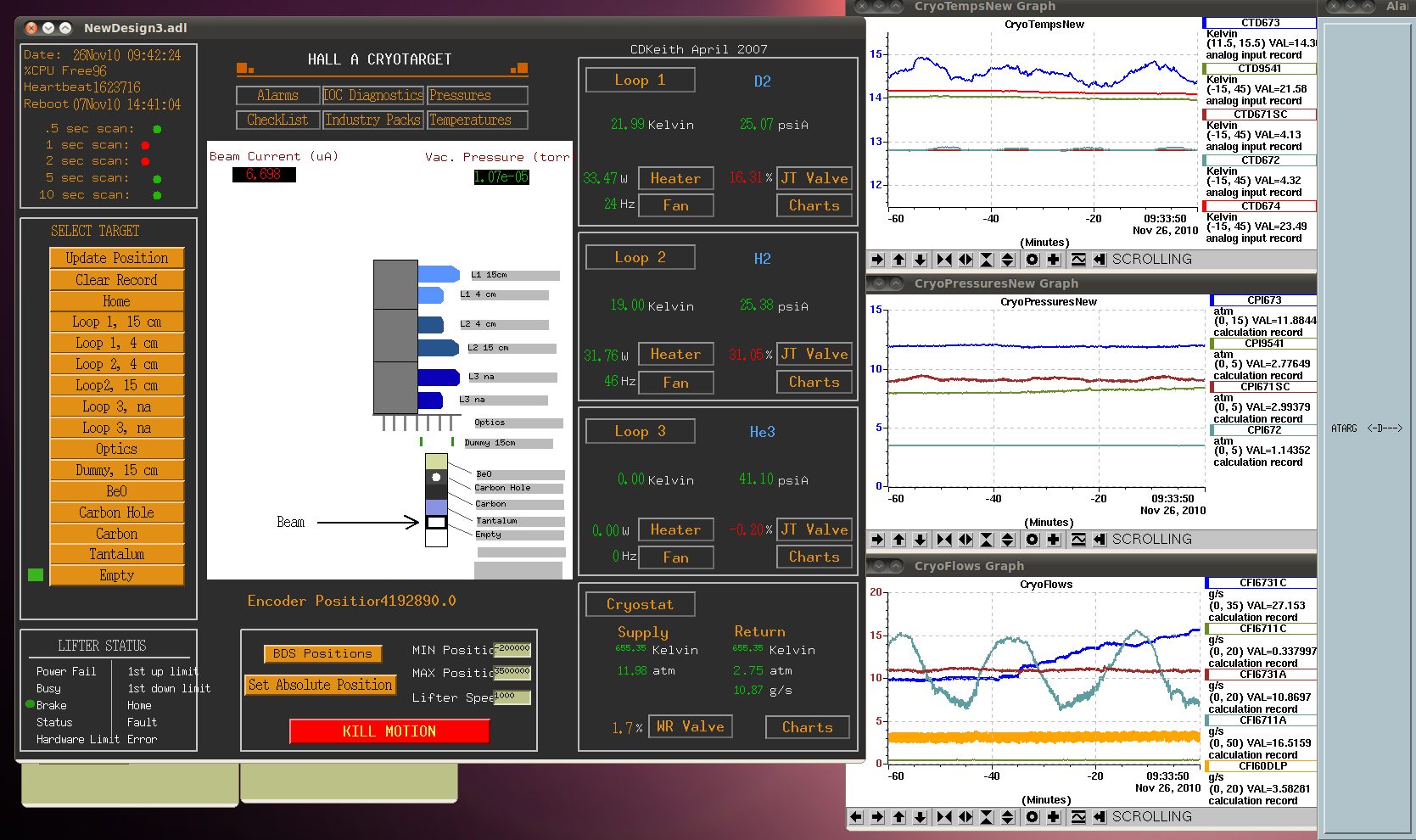Open the Temperatures menu
The height and width of the screenshot is (840, 1416).
(478, 120)
